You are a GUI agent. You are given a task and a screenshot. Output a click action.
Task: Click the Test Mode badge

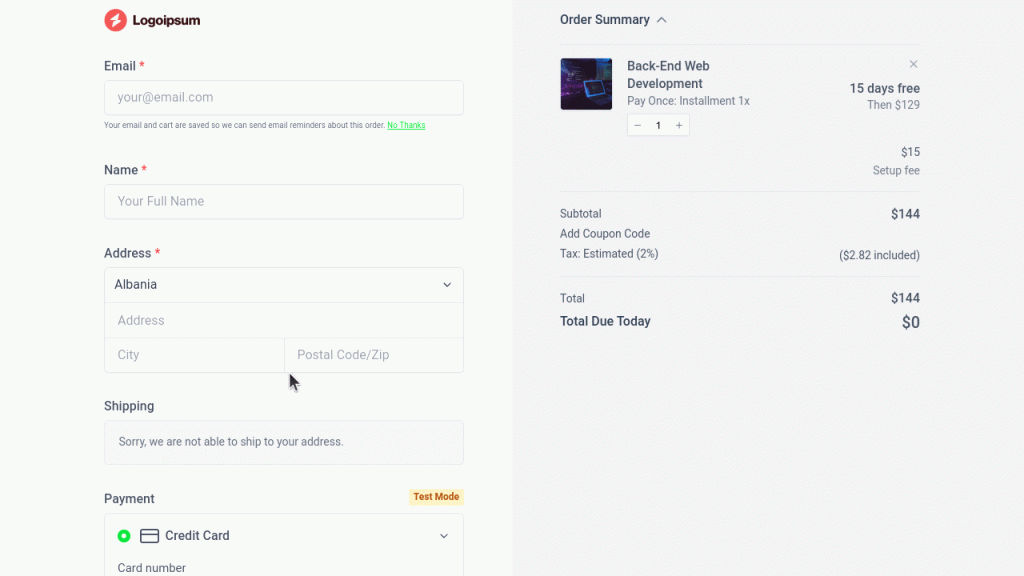[436, 497]
